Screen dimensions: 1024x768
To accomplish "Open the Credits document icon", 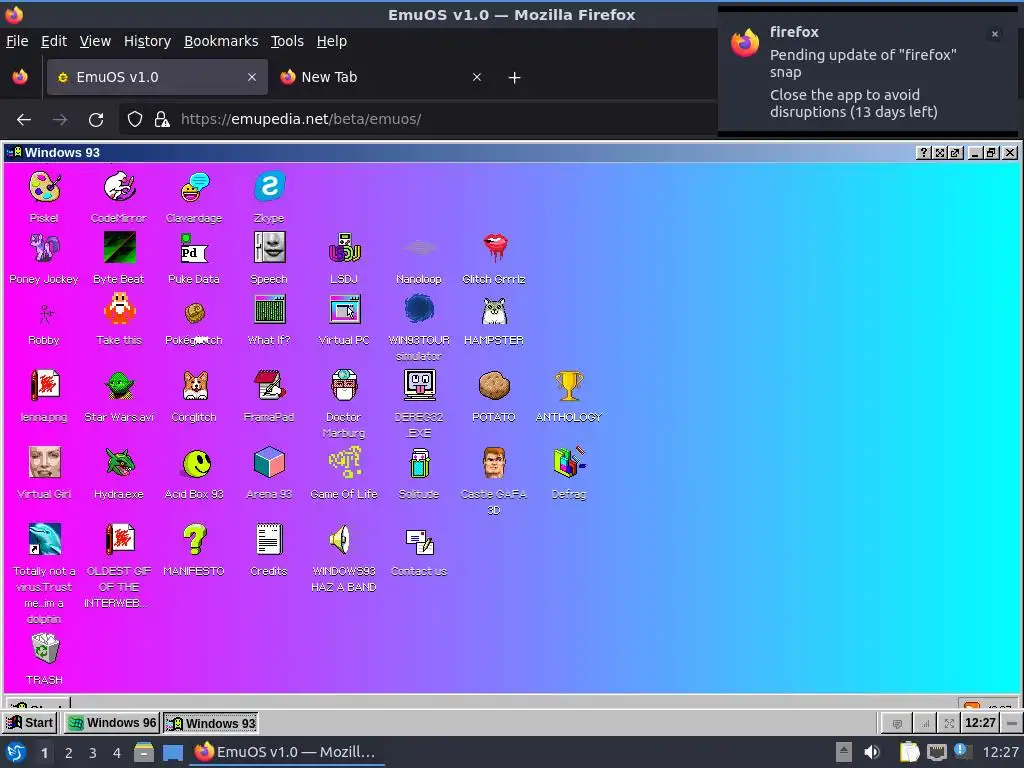I will click(x=269, y=541).
